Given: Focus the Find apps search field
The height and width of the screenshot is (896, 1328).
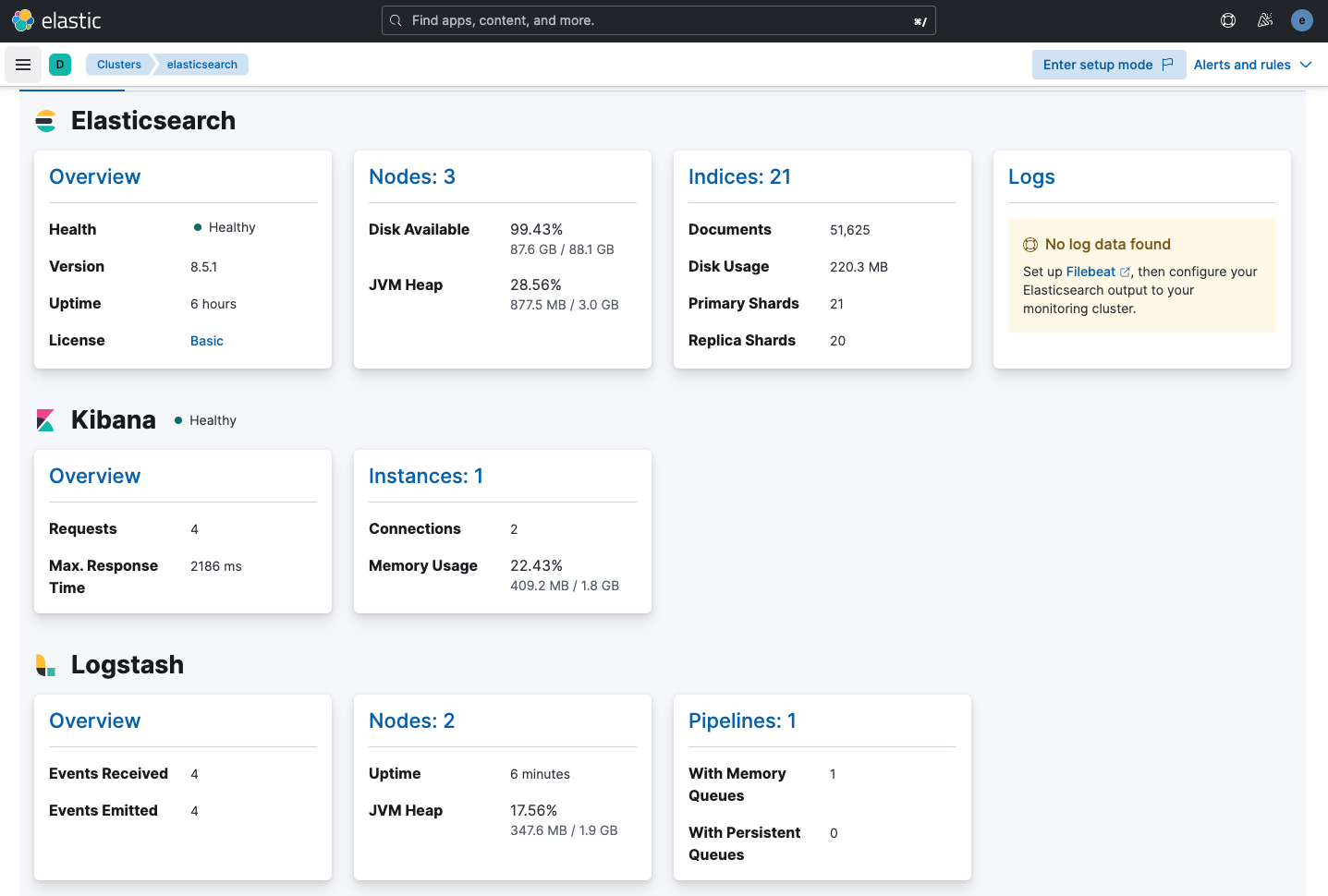Looking at the screenshot, I should tap(658, 20).
